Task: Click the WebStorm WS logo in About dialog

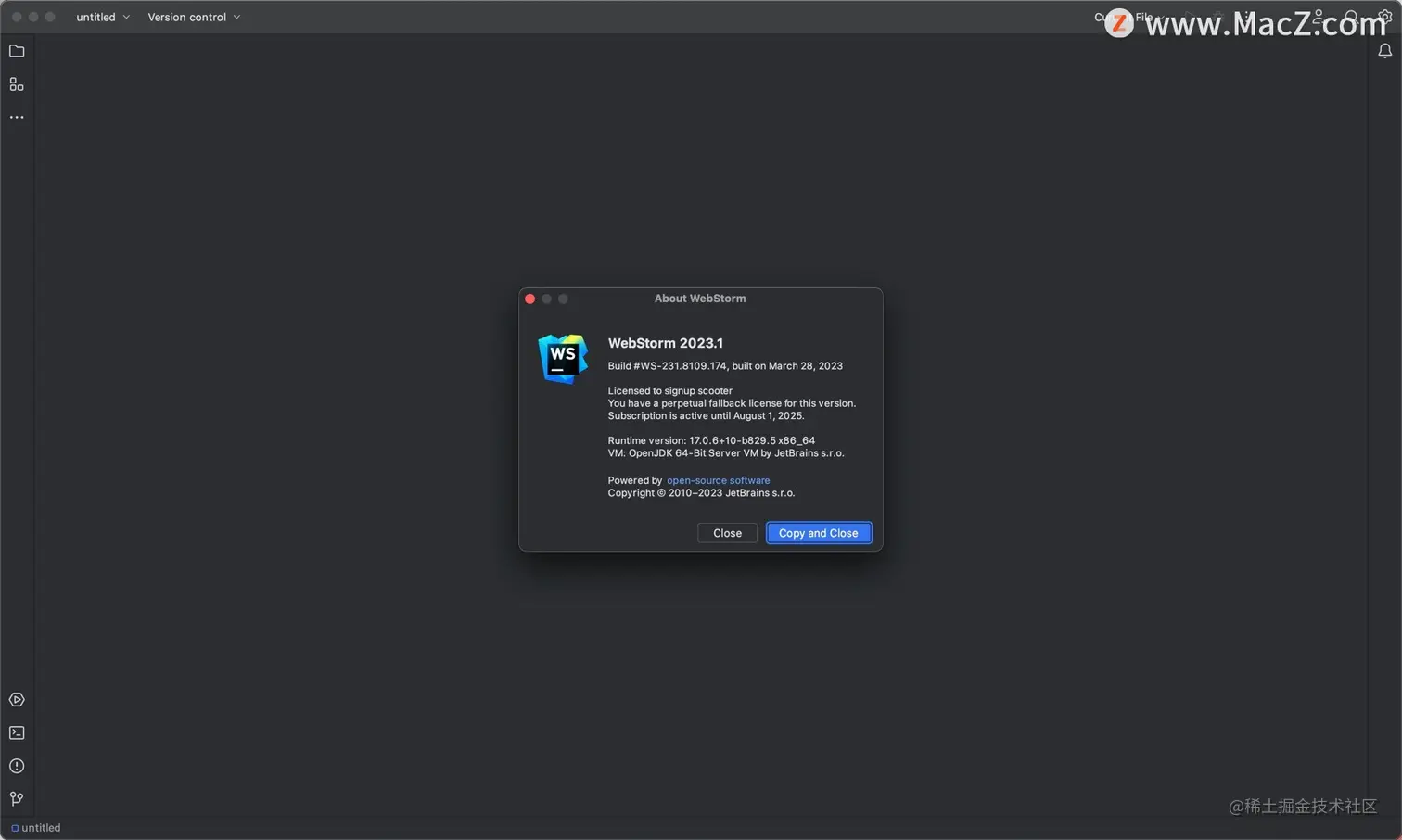Action: (x=563, y=359)
